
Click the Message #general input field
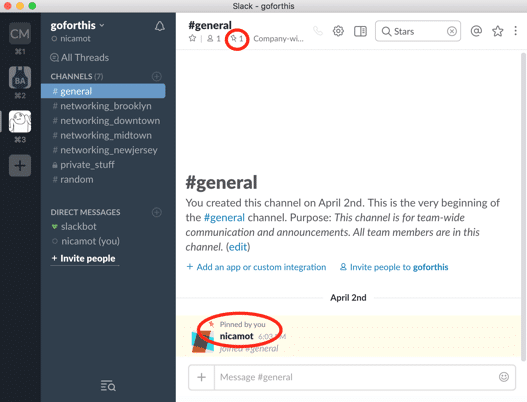click(356, 377)
